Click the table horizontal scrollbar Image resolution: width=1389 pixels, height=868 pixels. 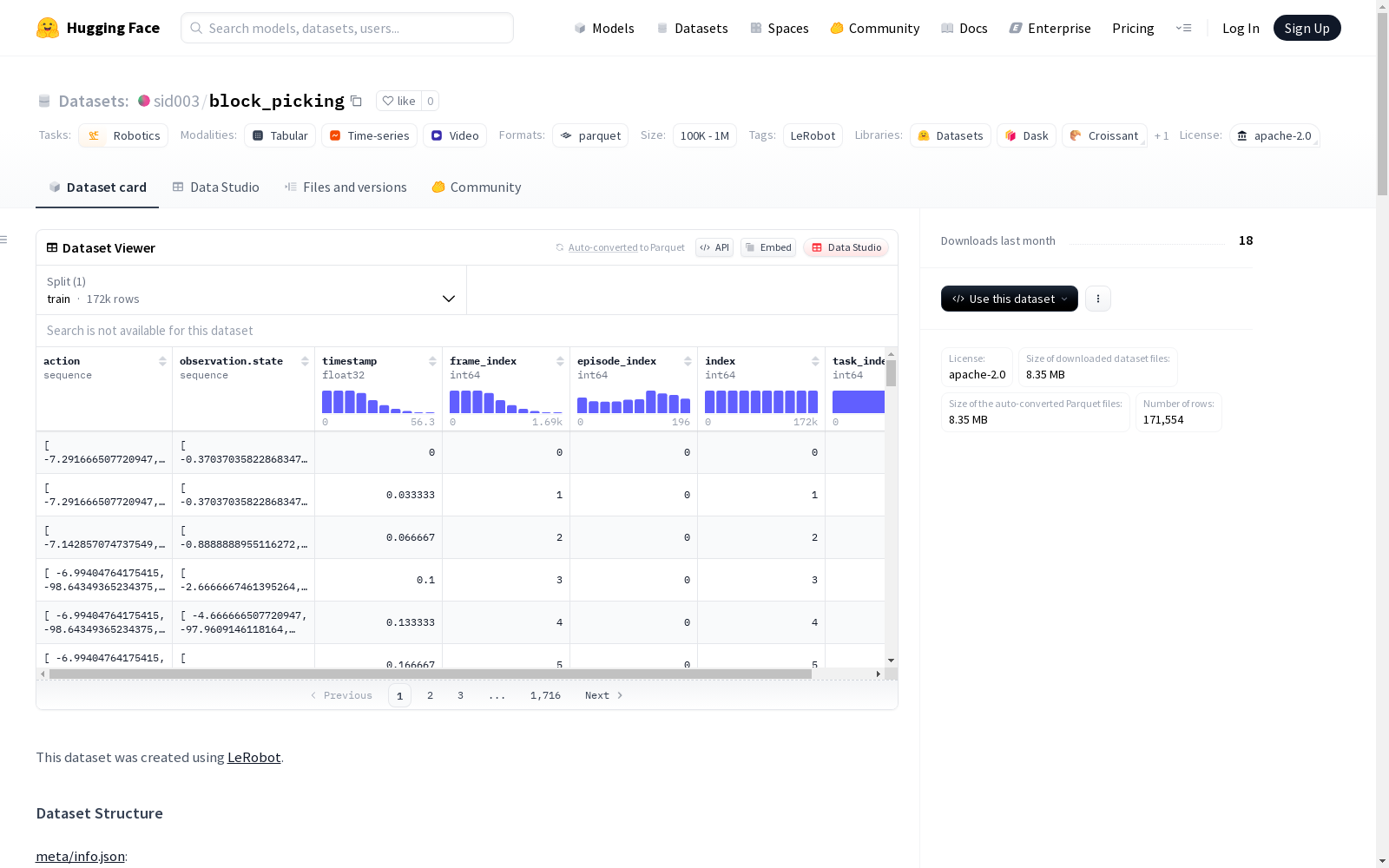pos(431,674)
